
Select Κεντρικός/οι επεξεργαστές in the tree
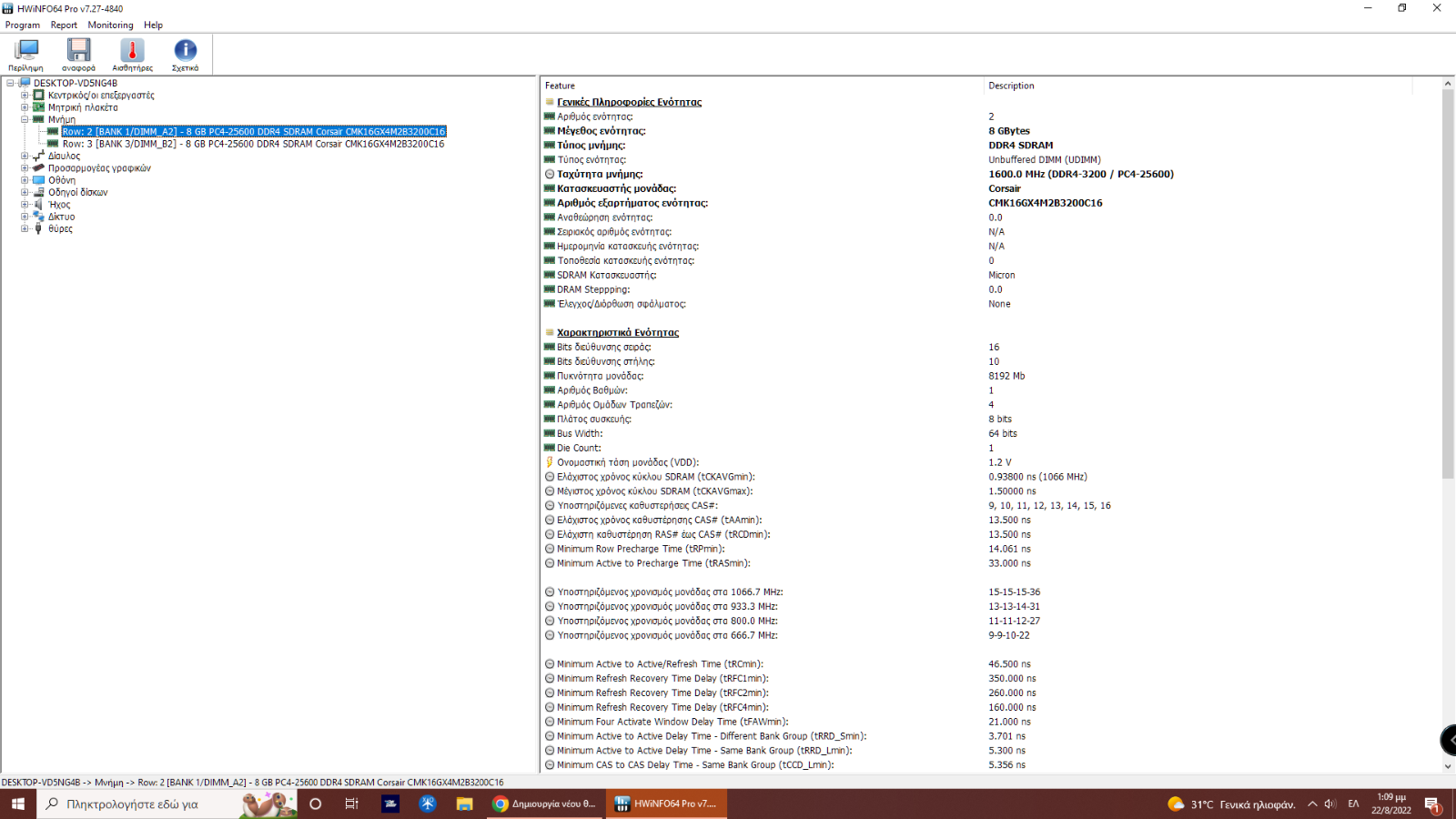point(101,95)
